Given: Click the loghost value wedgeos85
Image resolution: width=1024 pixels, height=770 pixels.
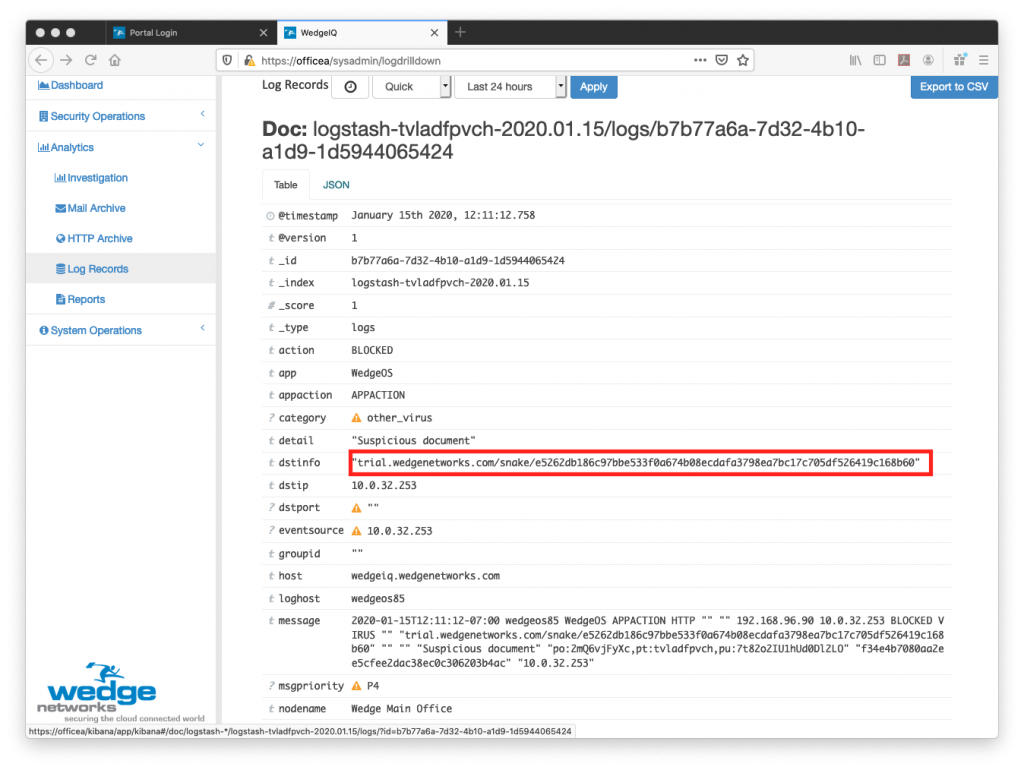Looking at the screenshot, I should point(378,599).
